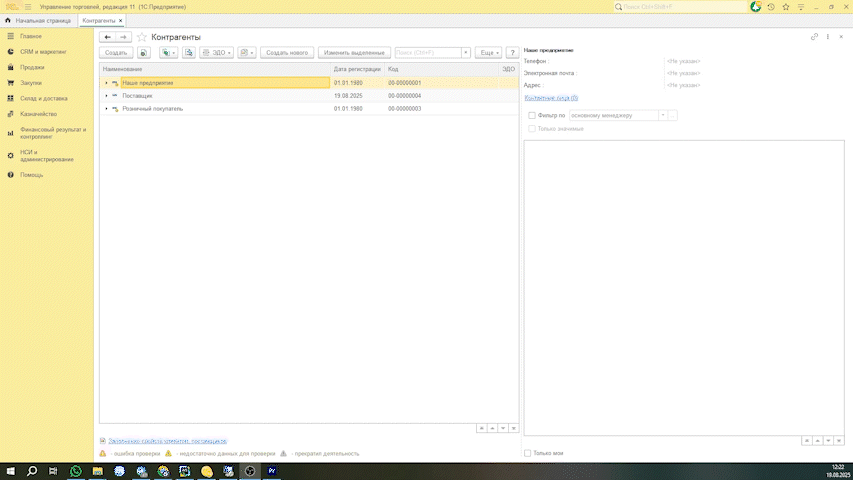Open the Контактные лица (0) link

pos(551,98)
